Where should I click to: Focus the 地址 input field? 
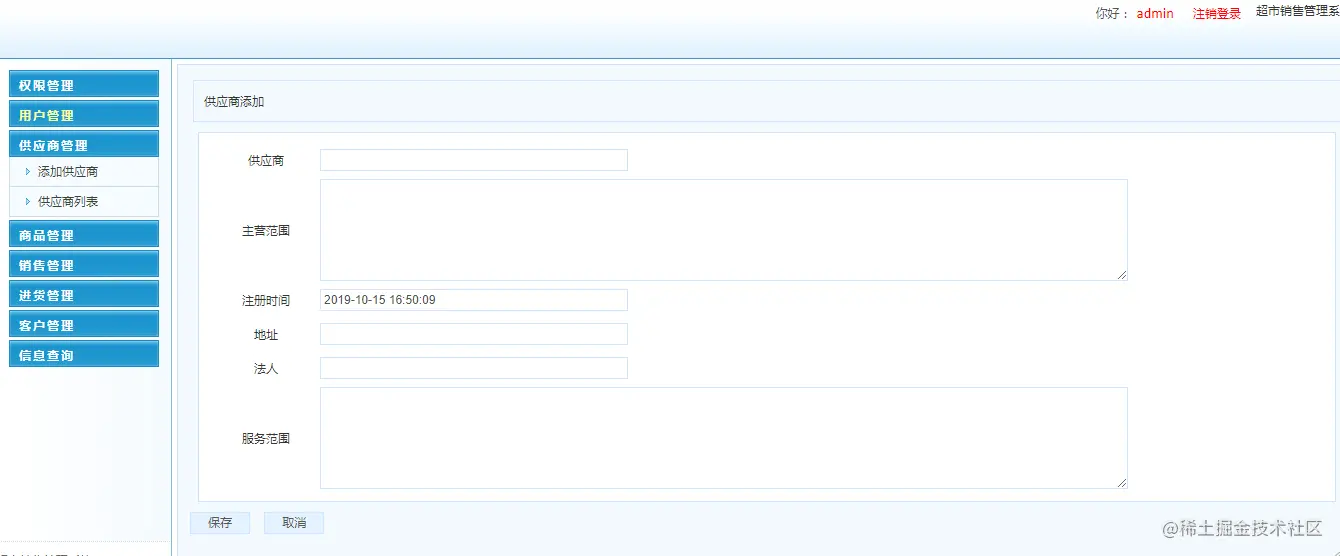pos(474,334)
